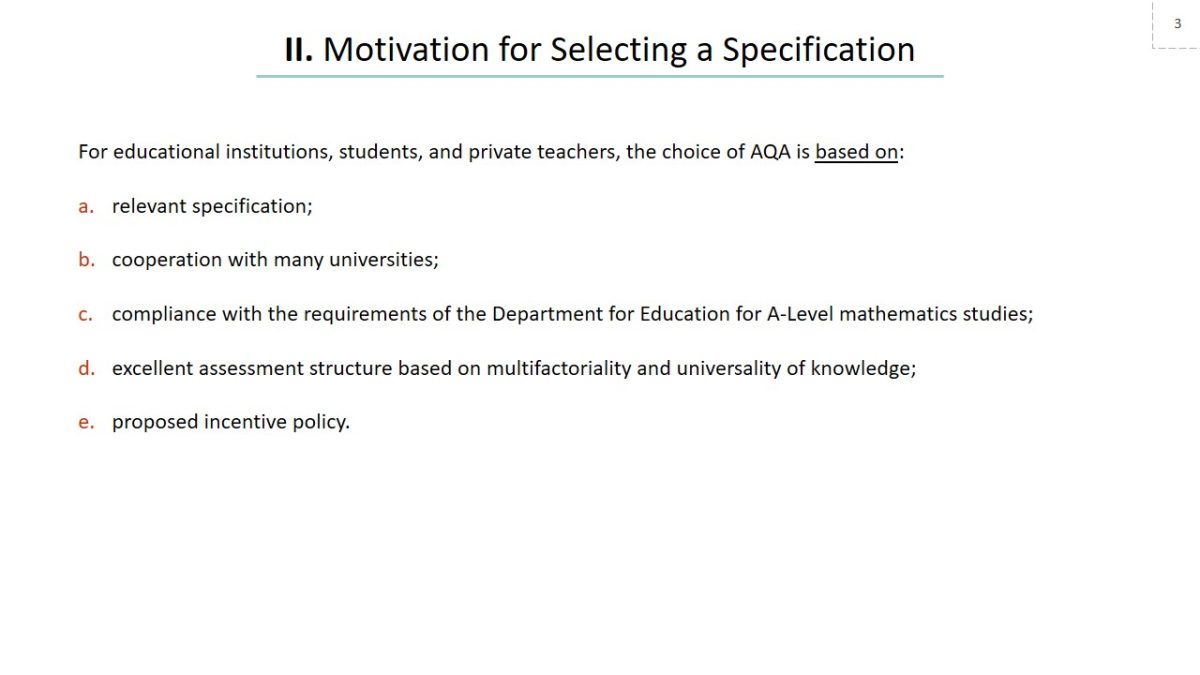This screenshot has width=1200, height=675.
Task: Click the 'proposed incentive policy.' item
Action: click(x=230, y=422)
